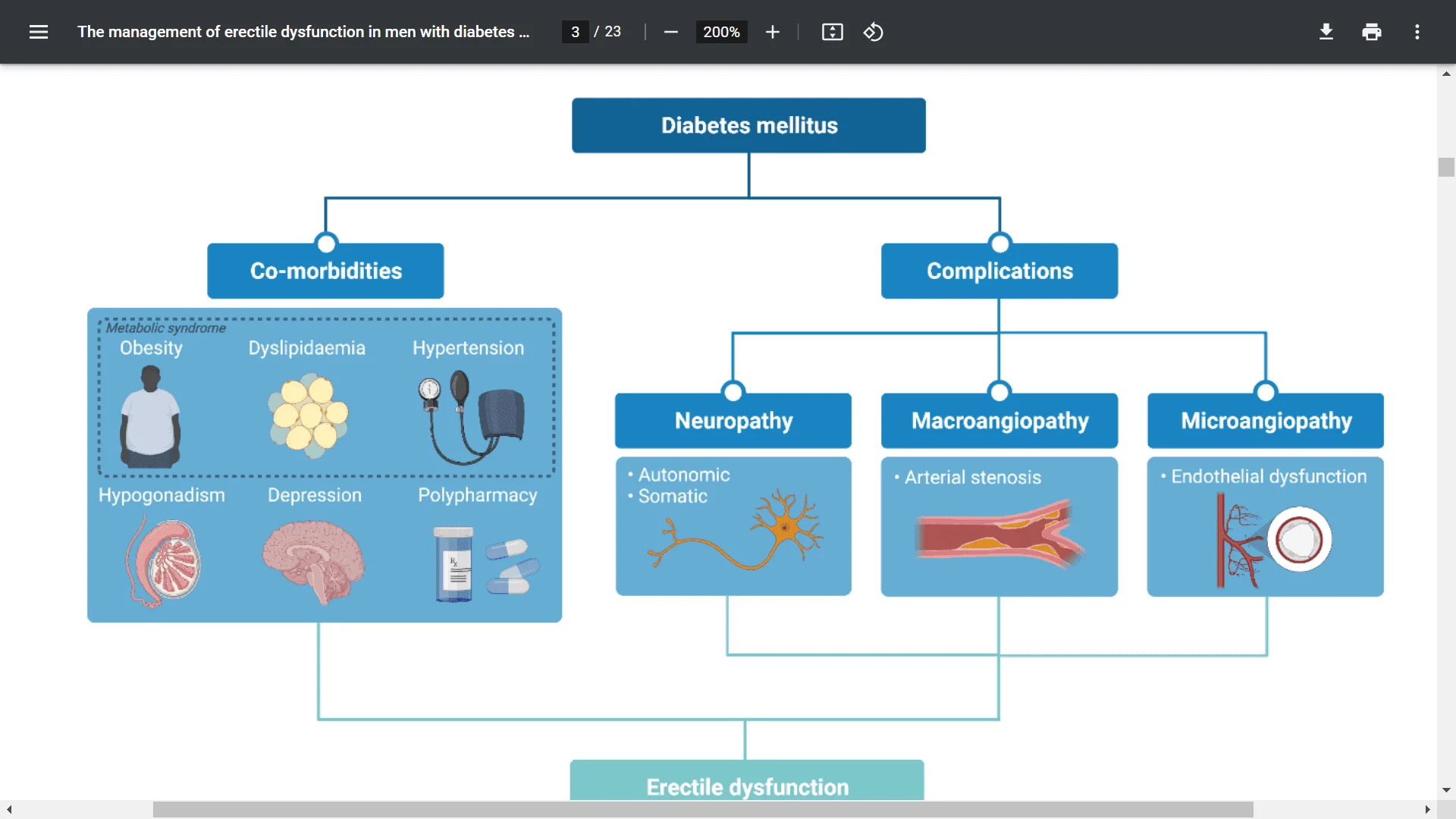Screen dimensions: 1456x819
Task: Open the hamburger menu icon
Action: (37, 32)
